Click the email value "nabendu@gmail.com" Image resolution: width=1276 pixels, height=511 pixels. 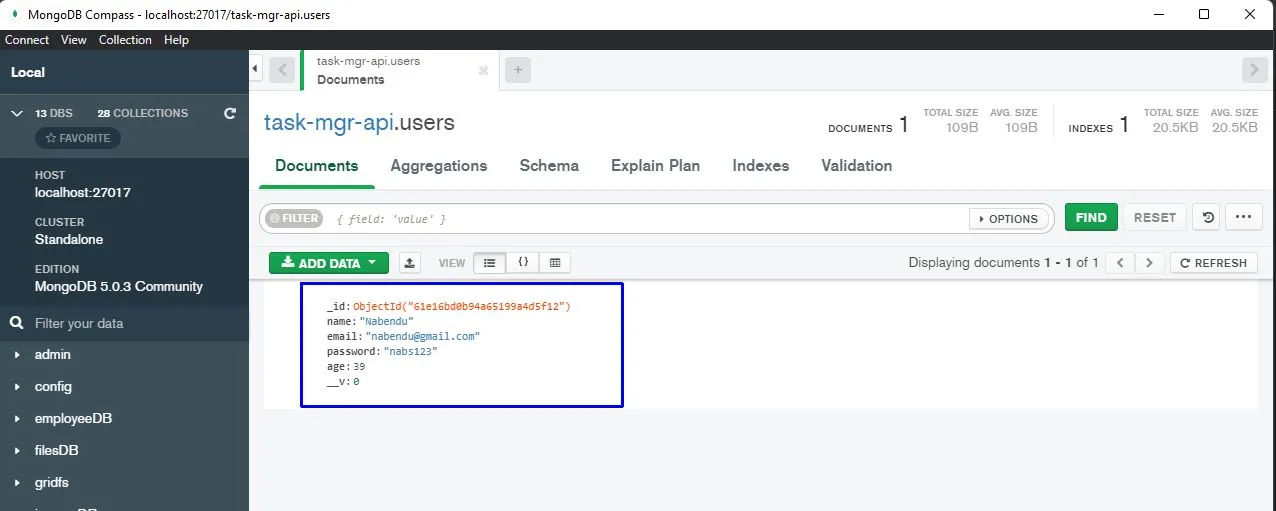pyautogui.click(x=423, y=337)
